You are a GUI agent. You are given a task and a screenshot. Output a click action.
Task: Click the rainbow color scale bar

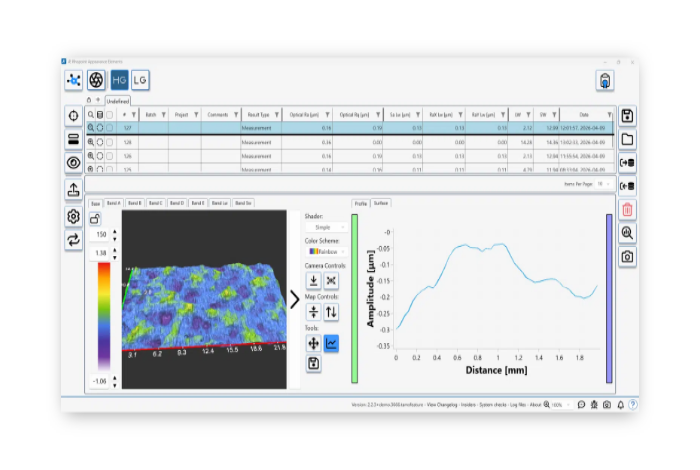[104, 316]
